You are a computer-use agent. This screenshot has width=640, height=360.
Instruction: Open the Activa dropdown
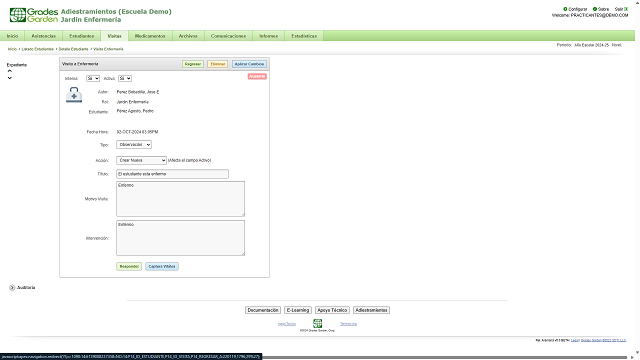pos(124,78)
